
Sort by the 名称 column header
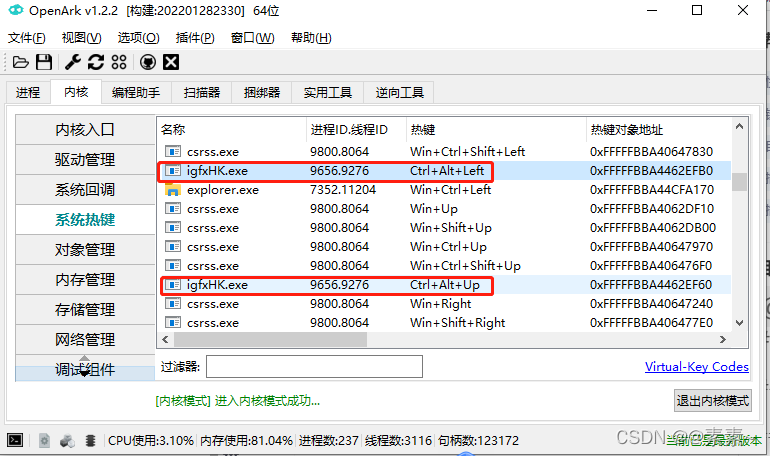[x=231, y=130]
